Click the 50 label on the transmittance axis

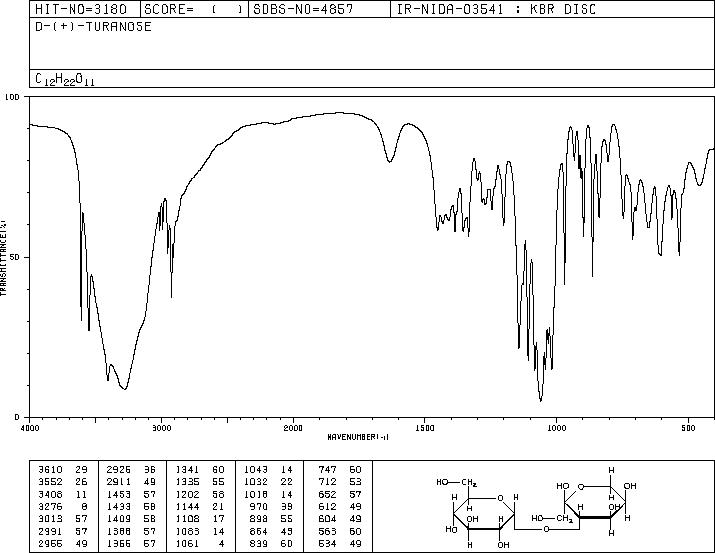16,257
